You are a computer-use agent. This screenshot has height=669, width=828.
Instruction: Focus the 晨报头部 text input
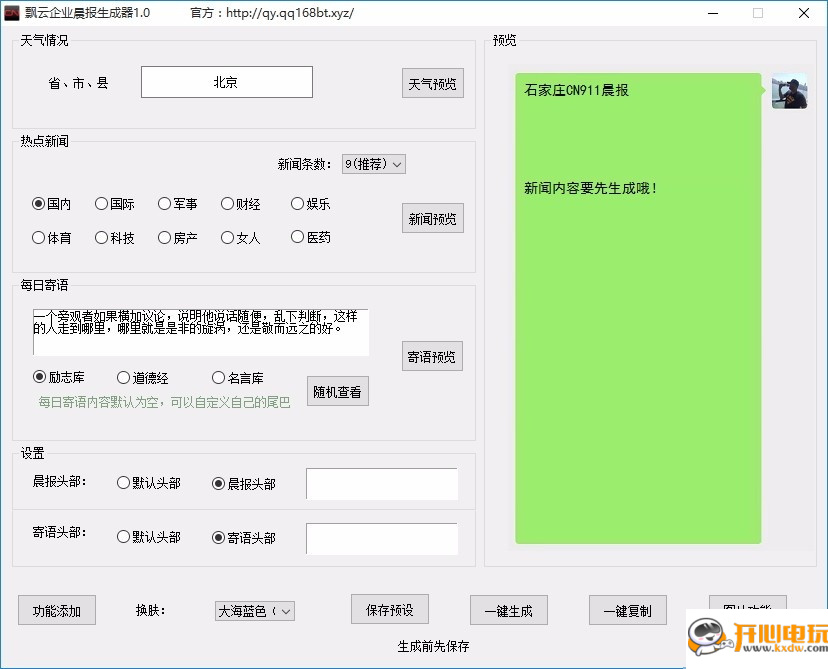pos(382,484)
